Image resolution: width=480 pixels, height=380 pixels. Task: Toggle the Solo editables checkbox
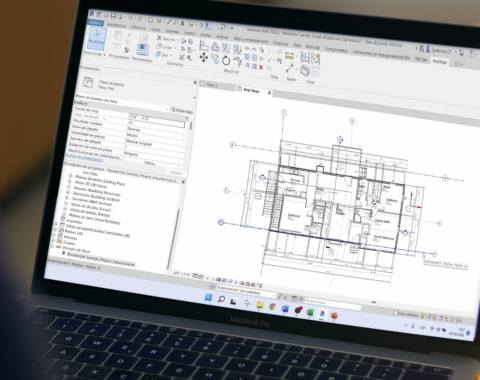(x=396, y=313)
